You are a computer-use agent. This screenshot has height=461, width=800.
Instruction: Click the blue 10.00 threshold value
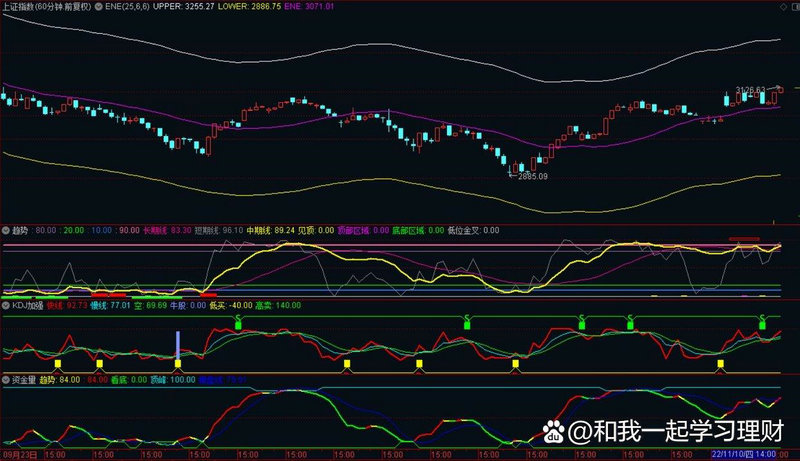click(101, 230)
